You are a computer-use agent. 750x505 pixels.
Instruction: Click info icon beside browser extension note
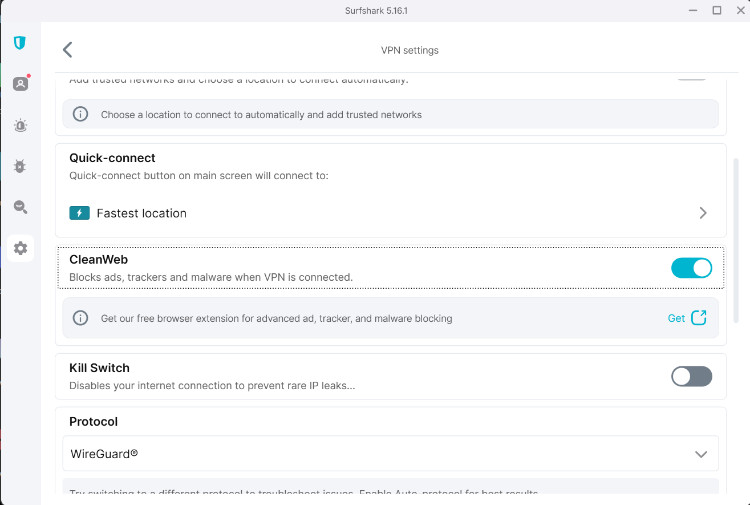(x=80, y=318)
